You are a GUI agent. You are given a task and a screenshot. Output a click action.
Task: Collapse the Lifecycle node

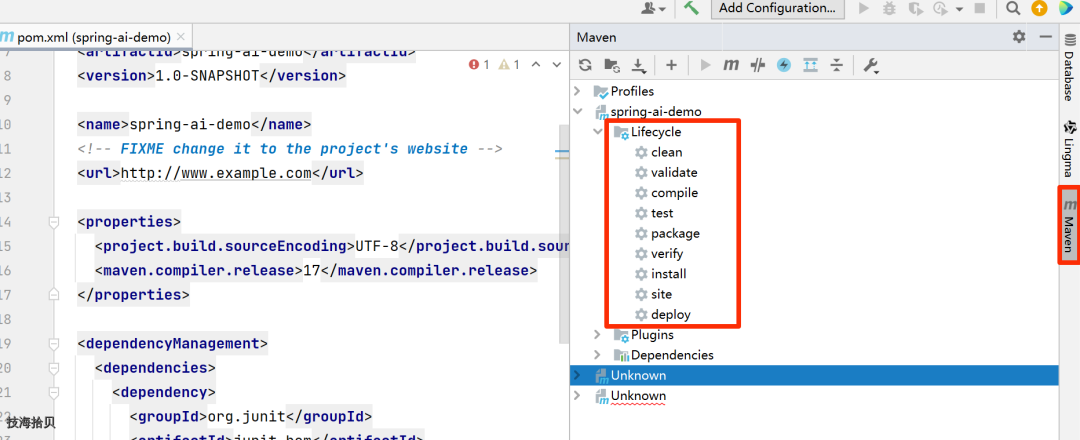[597, 132]
